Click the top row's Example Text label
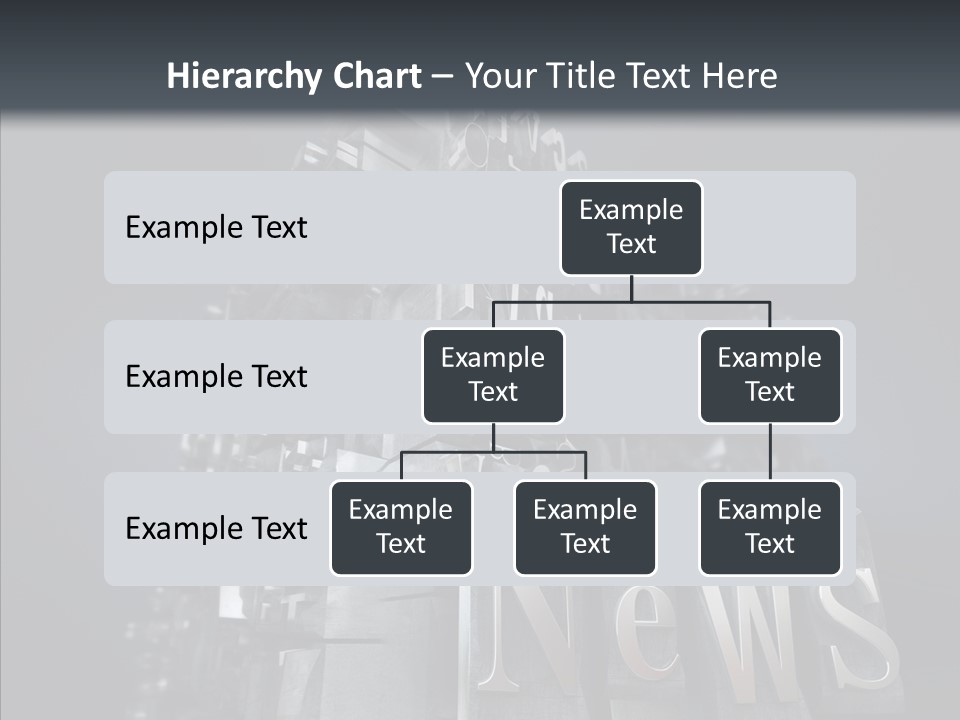The height and width of the screenshot is (720, 960). pos(216,228)
